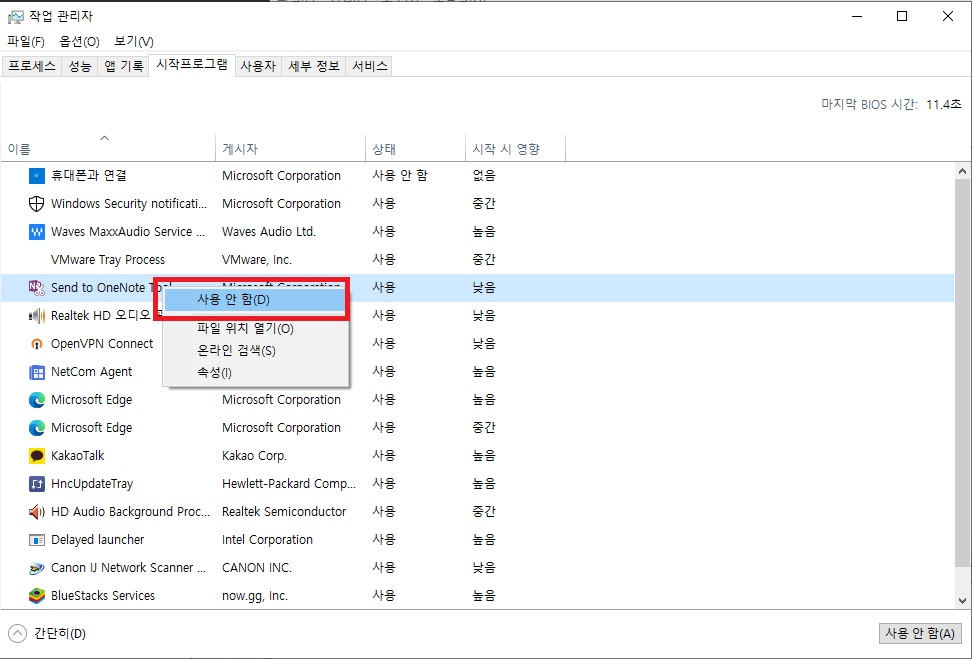The image size is (972, 659).
Task: Minimize the Task Manager window
Action: click(857, 17)
